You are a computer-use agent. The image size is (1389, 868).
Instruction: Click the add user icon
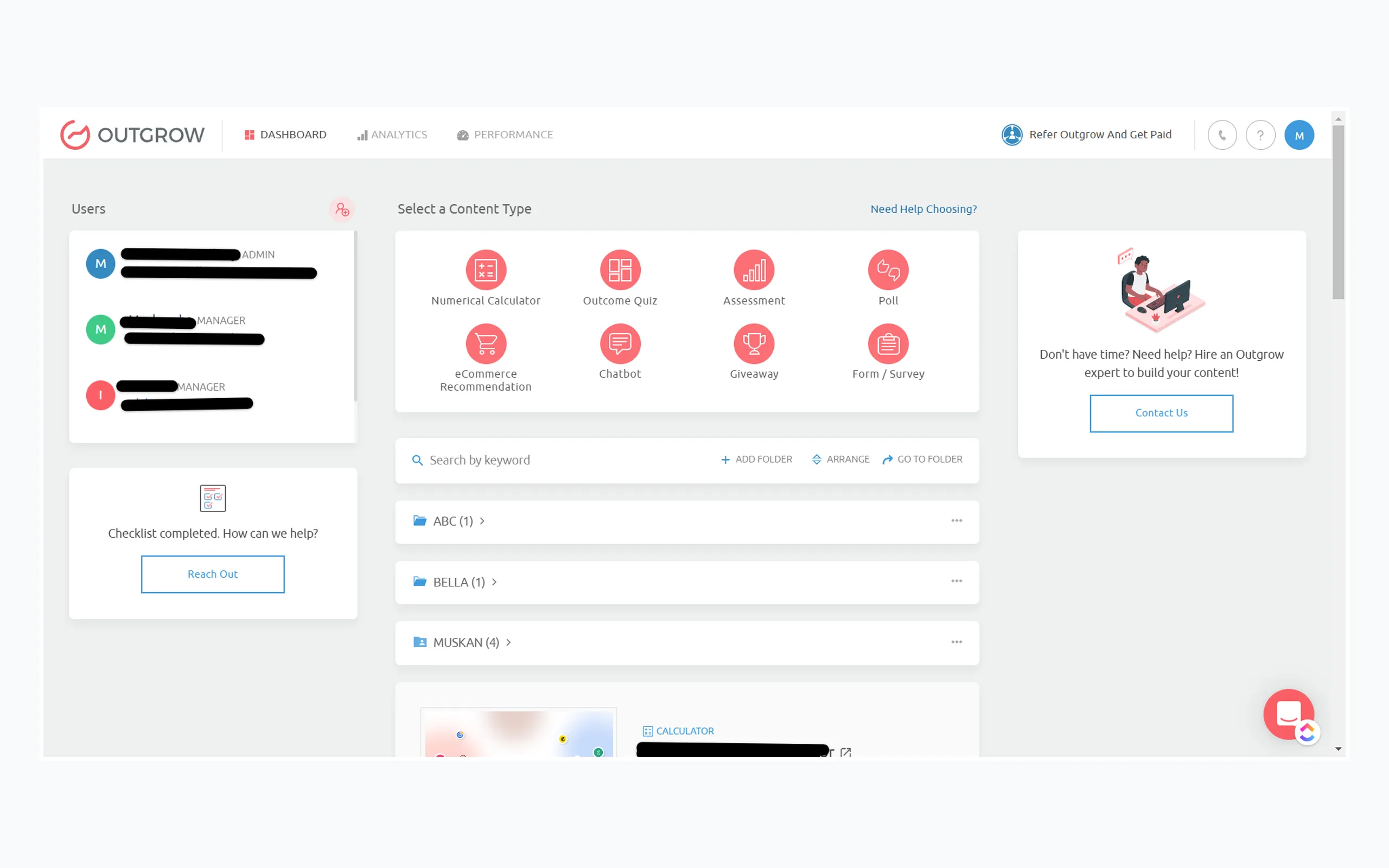point(342,209)
